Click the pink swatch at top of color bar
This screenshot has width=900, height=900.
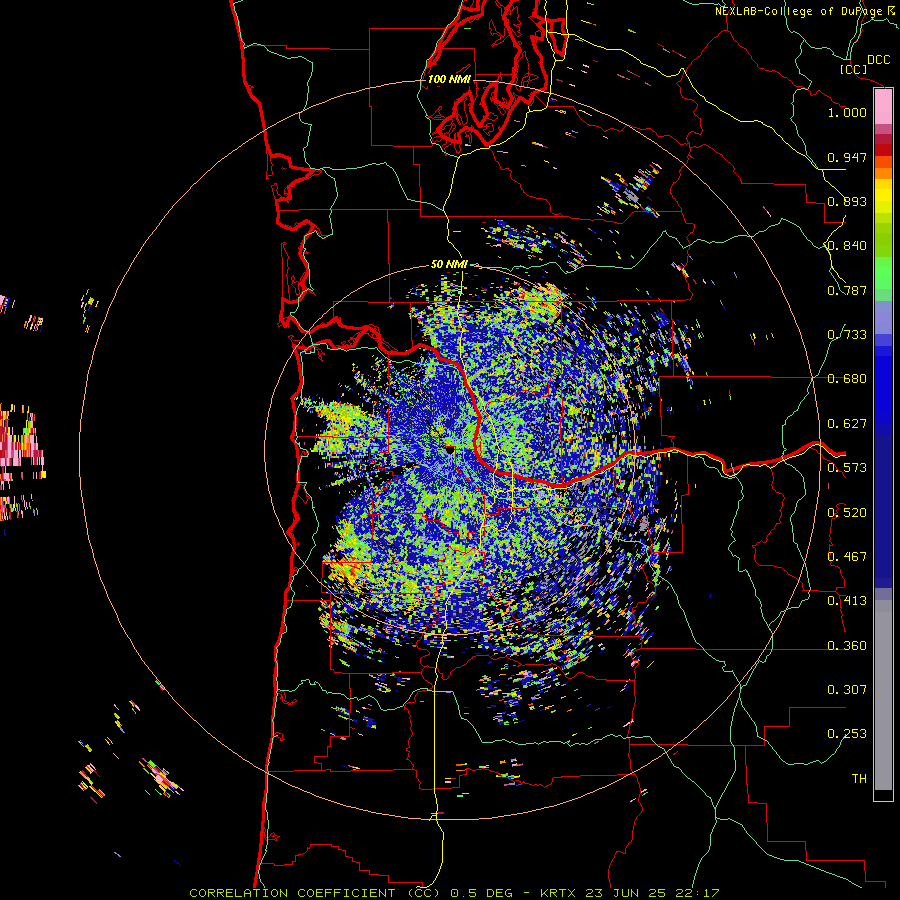tap(883, 106)
